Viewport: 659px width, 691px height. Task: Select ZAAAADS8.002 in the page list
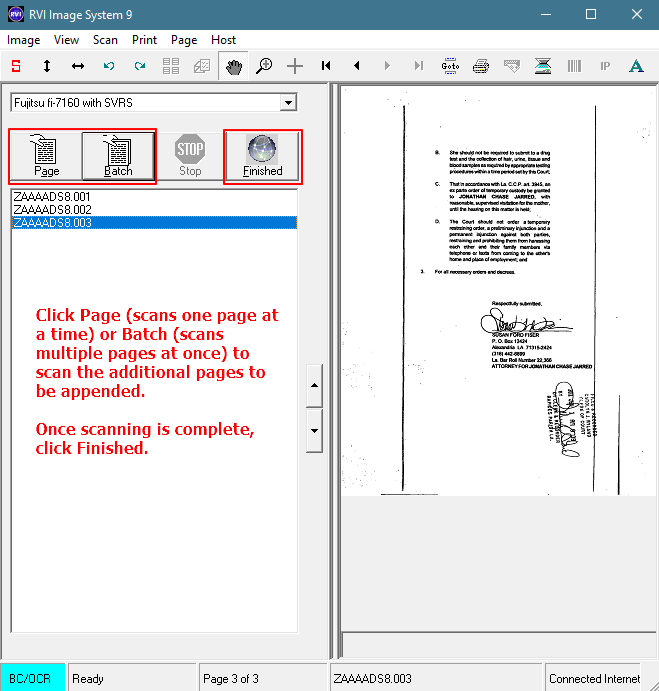154,209
